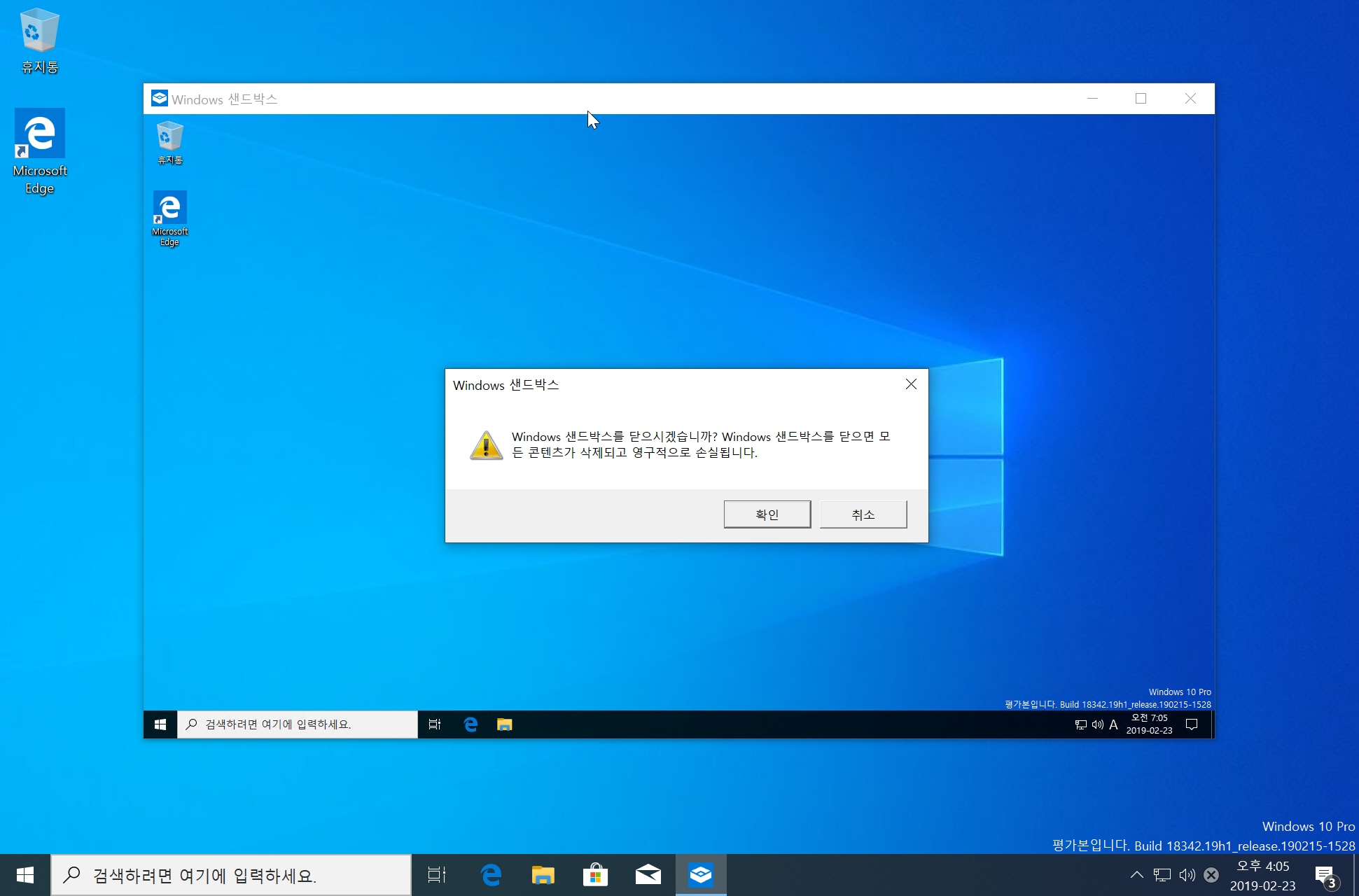The image size is (1359, 896).
Task: Show hidden tray icons chevron
Action: pos(1137,875)
